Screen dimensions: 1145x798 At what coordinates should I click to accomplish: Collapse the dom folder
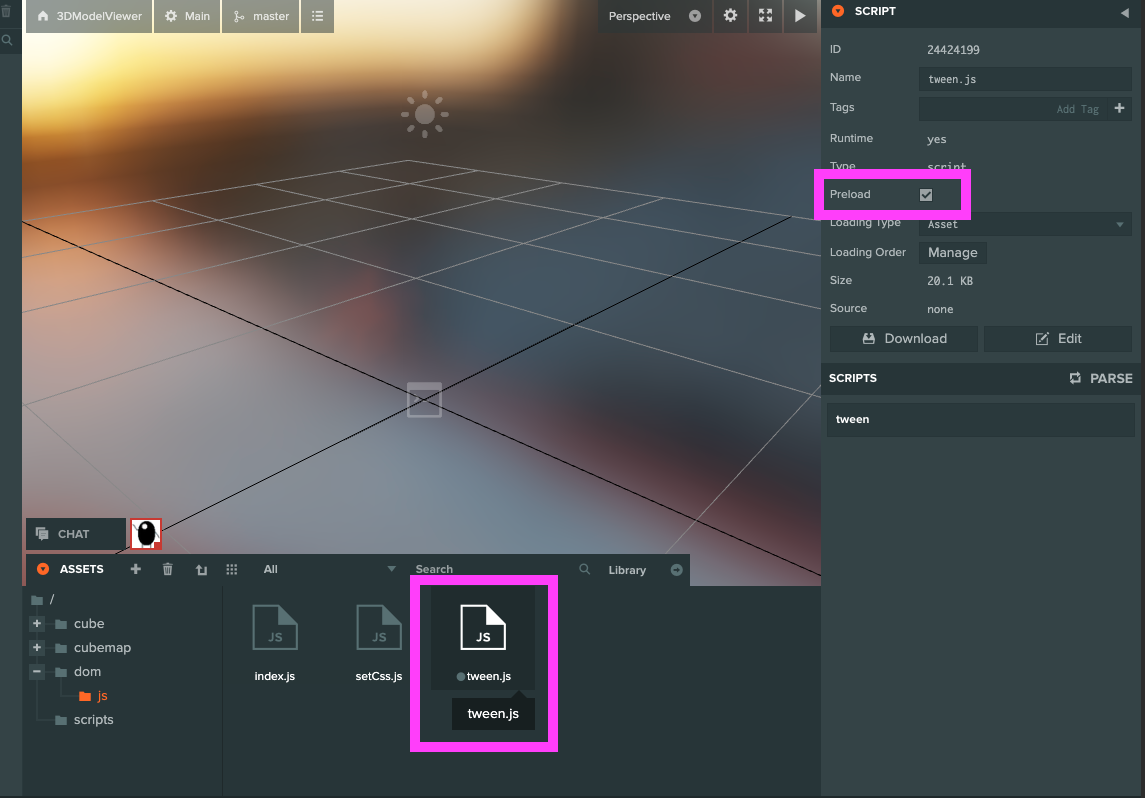(37, 671)
